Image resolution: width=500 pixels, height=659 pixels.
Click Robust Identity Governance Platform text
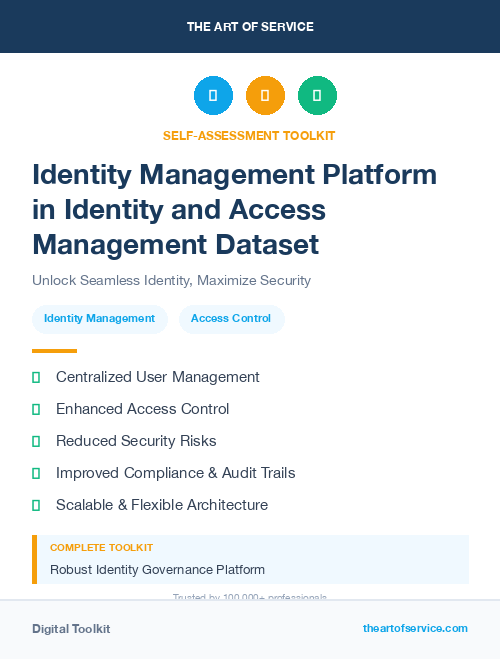pyautogui.click(x=158, y=569)
